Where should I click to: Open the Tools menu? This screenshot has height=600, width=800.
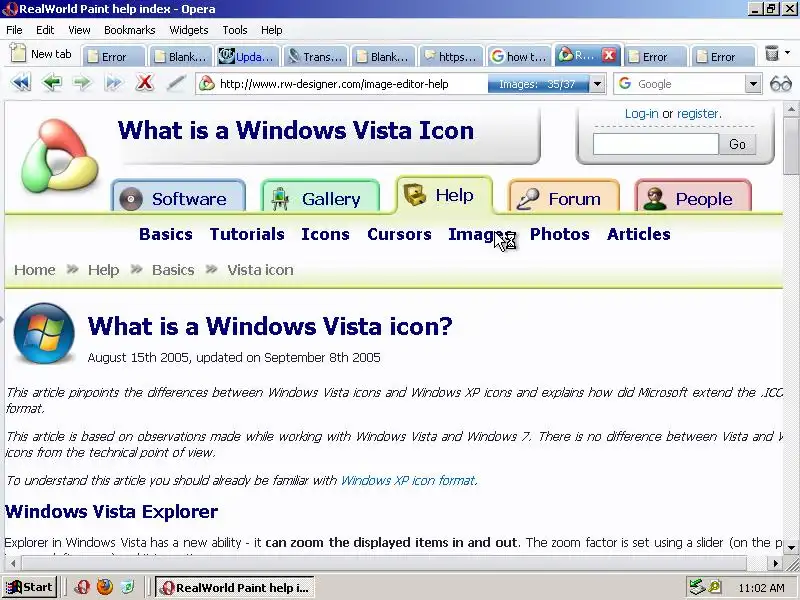(235, 30)
